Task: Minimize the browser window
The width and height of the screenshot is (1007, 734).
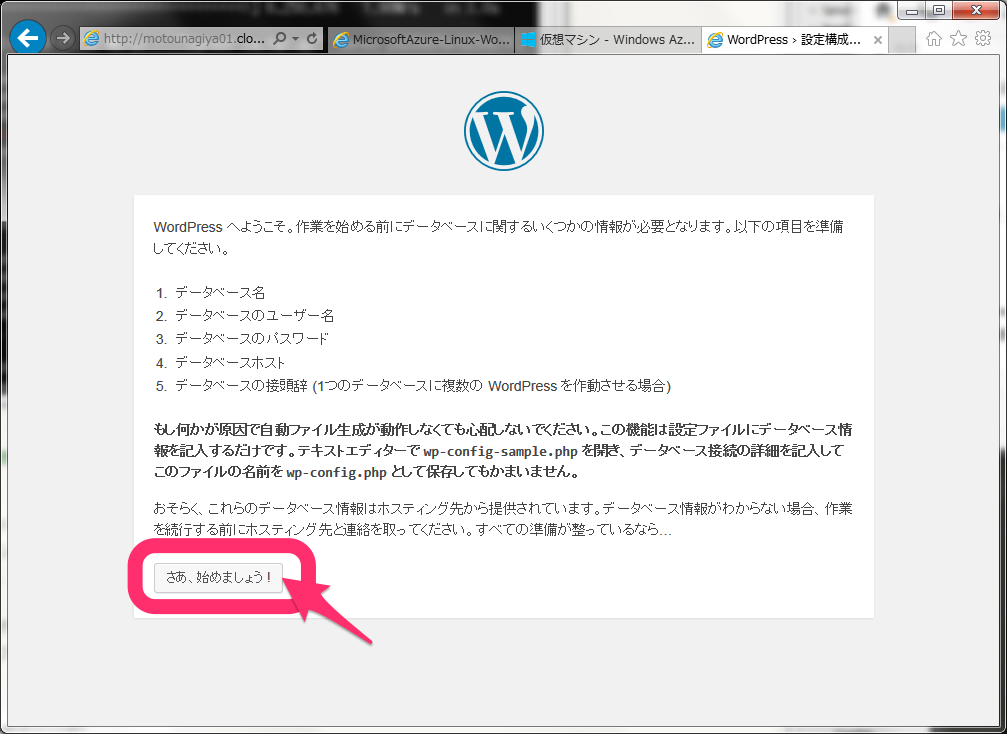Action: pyautogui.click(x=912, y=10)
